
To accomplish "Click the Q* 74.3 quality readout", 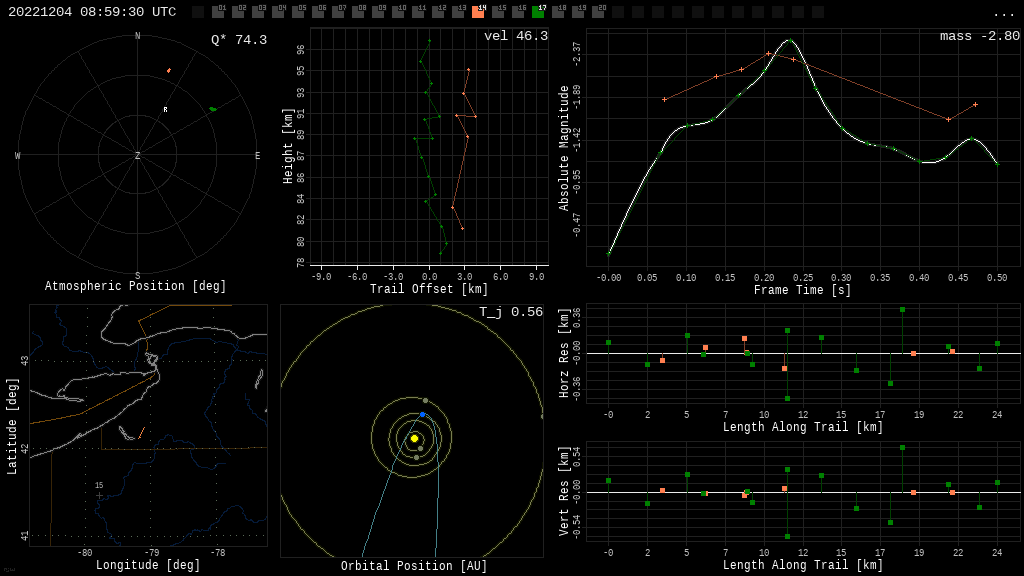I will point(238,40).
